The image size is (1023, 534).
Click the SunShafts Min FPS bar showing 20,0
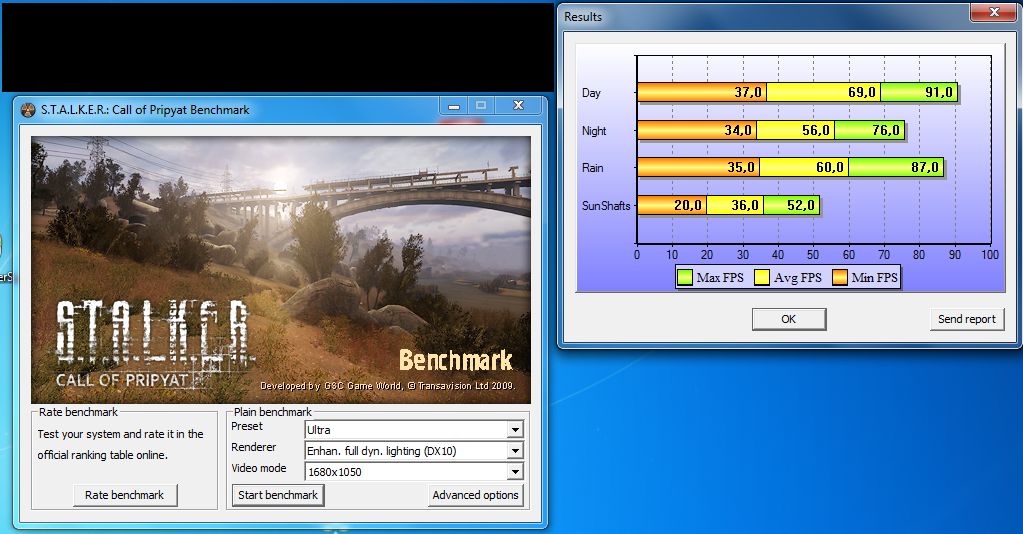tap(672, 205)
